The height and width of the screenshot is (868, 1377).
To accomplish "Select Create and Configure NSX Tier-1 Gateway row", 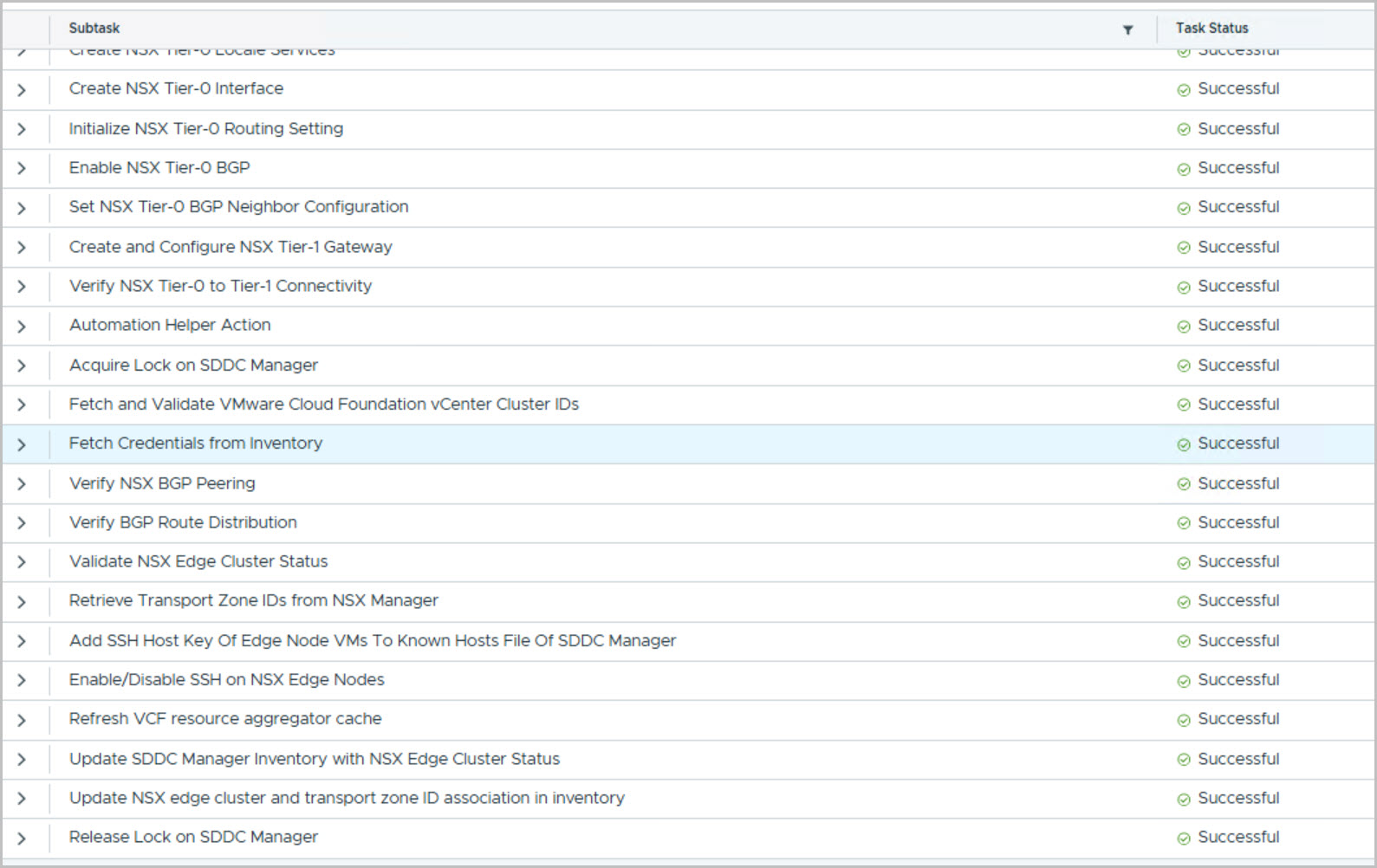I will click(231, 247).
